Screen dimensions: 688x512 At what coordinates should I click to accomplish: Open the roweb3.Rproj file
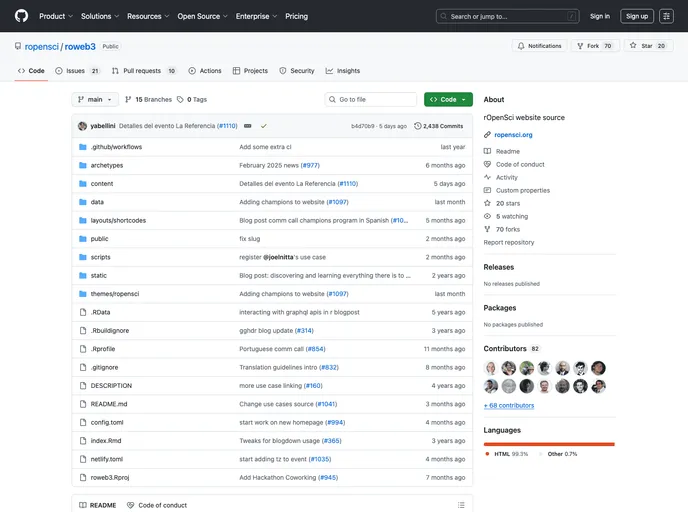110,477
